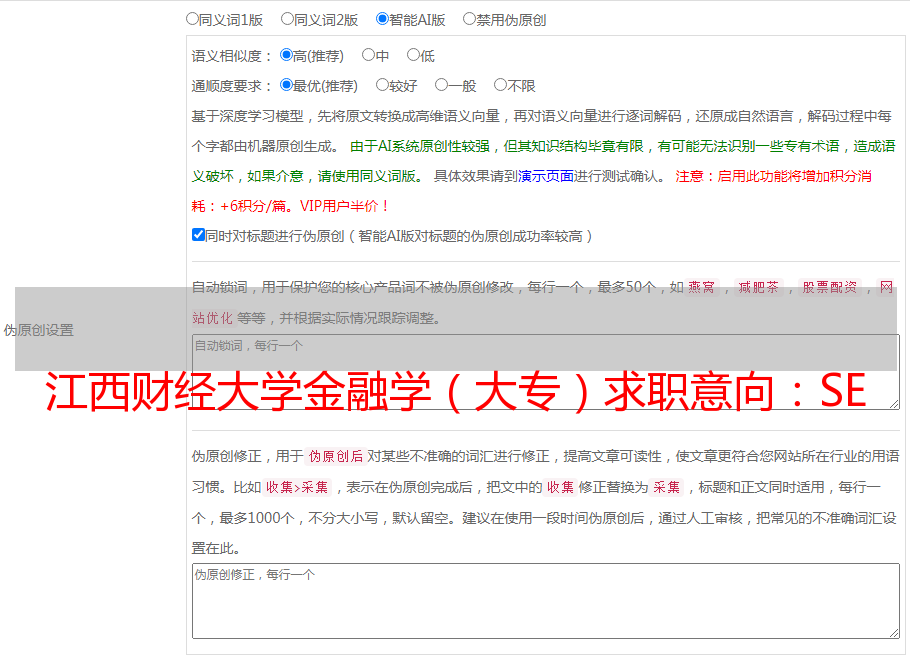The image size is (911, 658).
Task: Set 通顺度要求 to 最优(推荐)
Action: (x=286, y=85)
